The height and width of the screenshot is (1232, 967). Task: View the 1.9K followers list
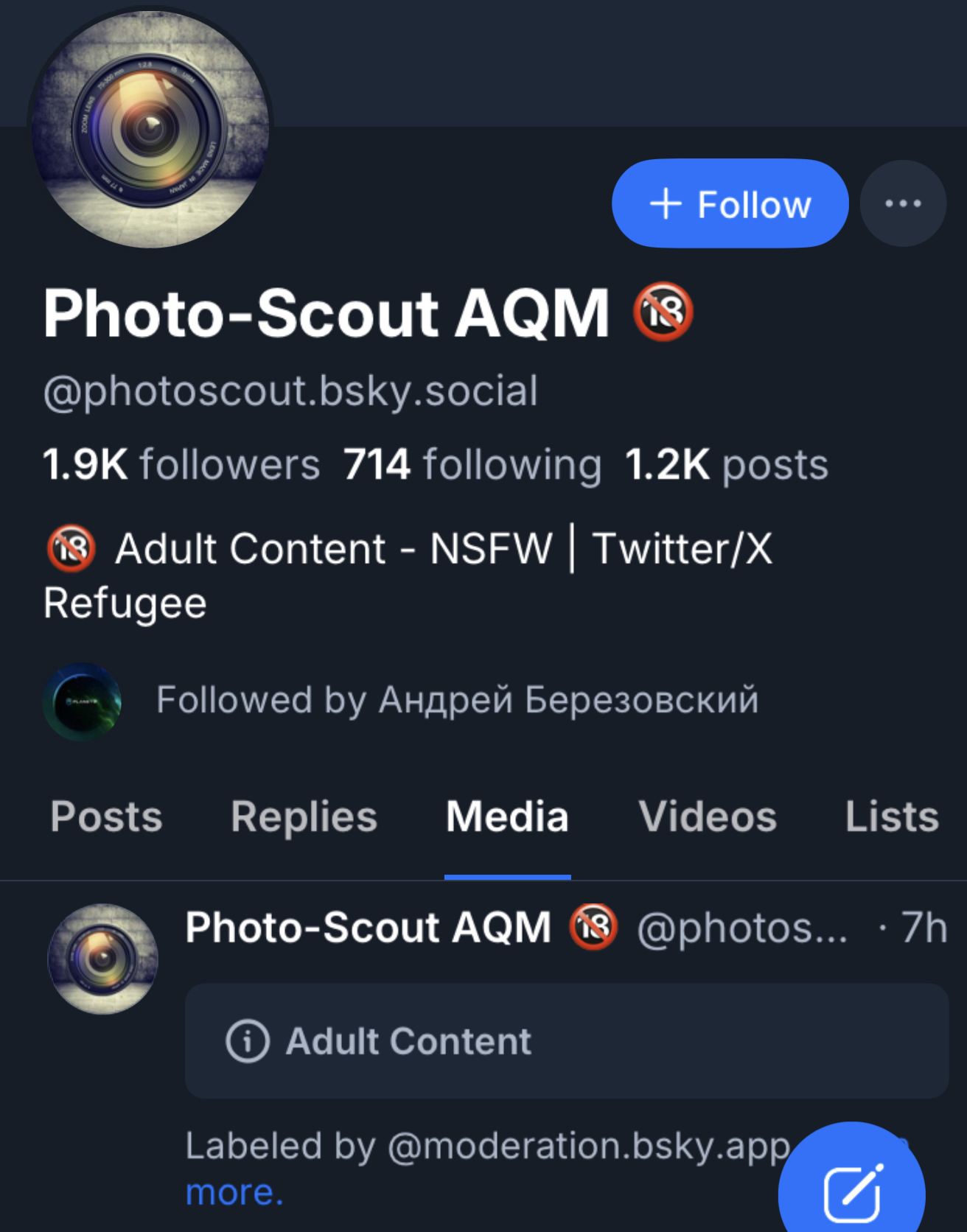[181, 465]
